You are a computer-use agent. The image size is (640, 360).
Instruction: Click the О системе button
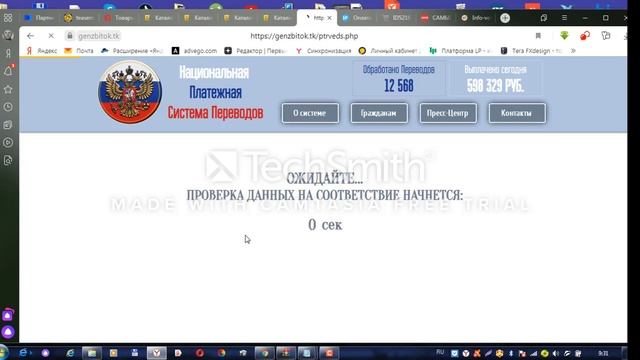point(310,113)
